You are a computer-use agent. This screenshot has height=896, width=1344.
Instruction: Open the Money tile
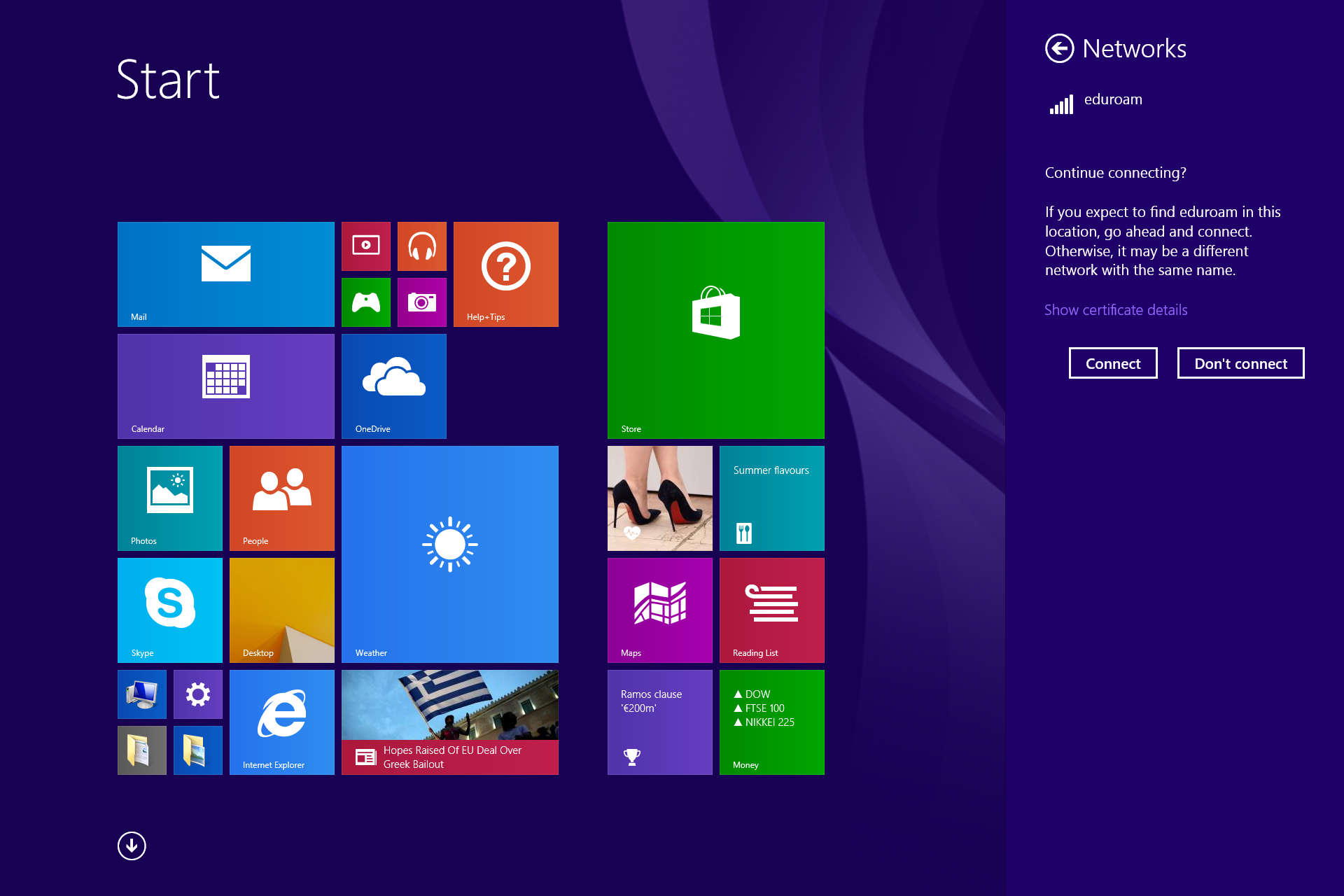[x=772, y=722]
